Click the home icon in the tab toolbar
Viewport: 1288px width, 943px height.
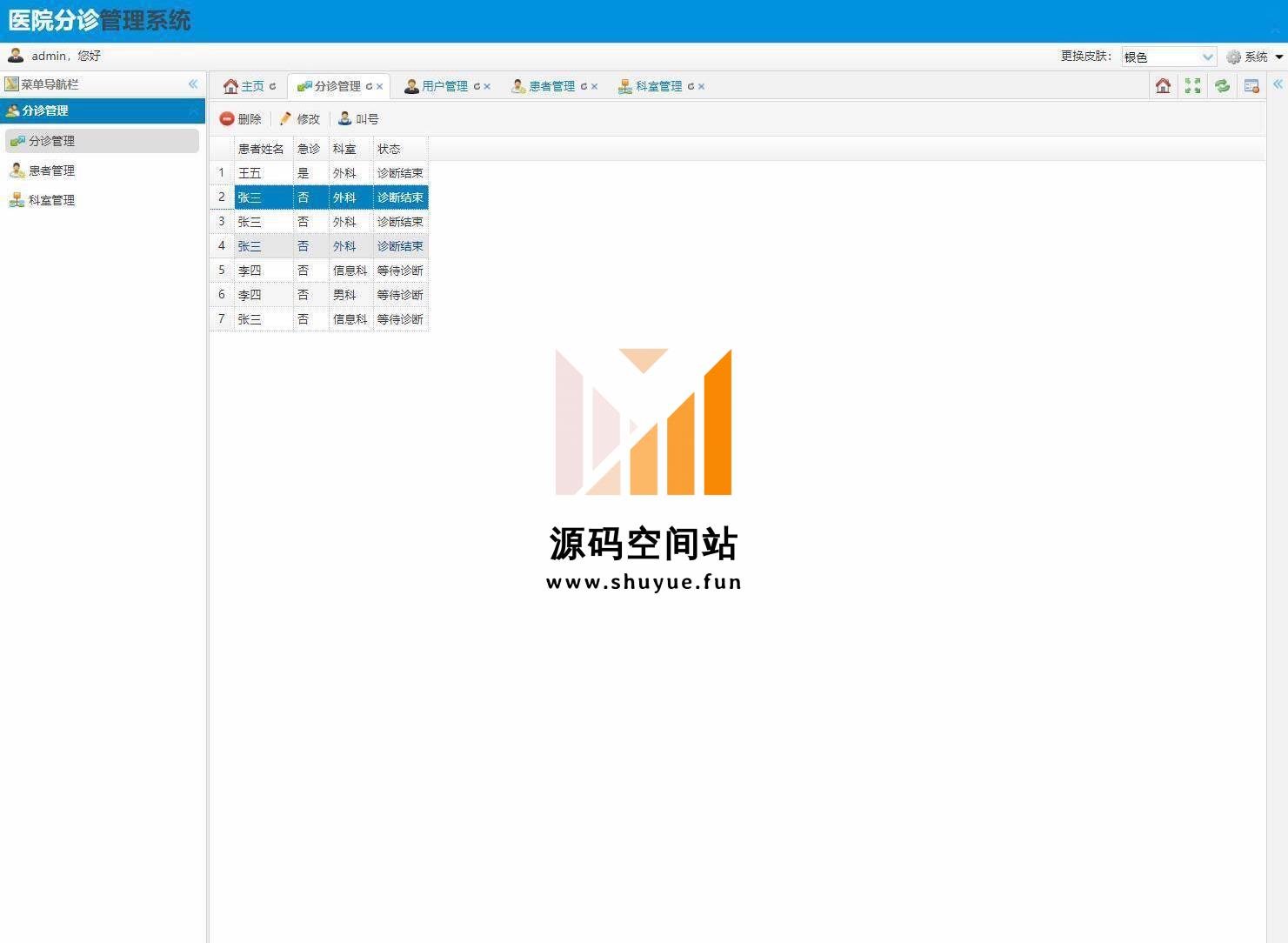[1163, 85]
